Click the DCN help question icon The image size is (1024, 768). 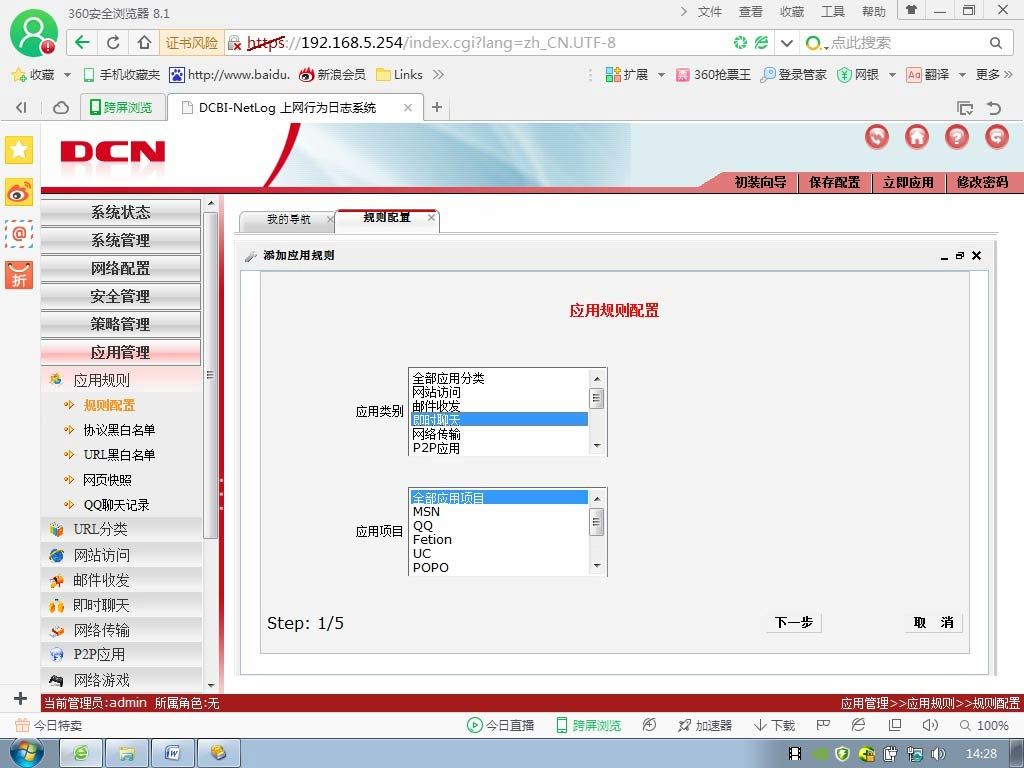tap(957, 136)
